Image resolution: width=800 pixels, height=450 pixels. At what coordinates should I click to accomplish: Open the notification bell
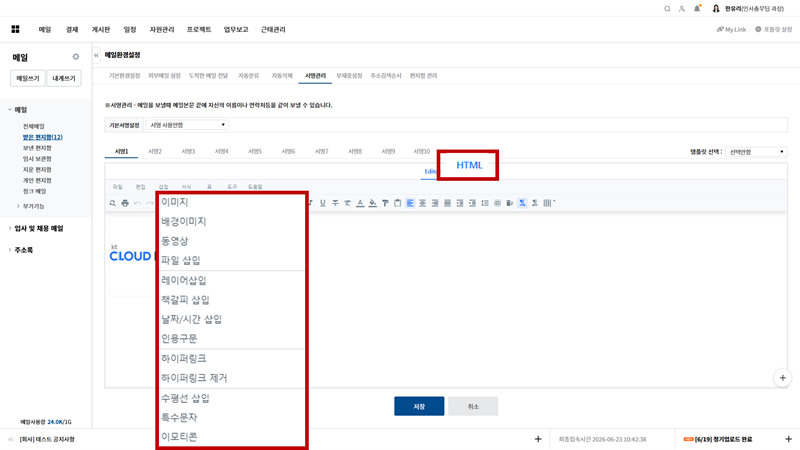click(x=697, y=9)
